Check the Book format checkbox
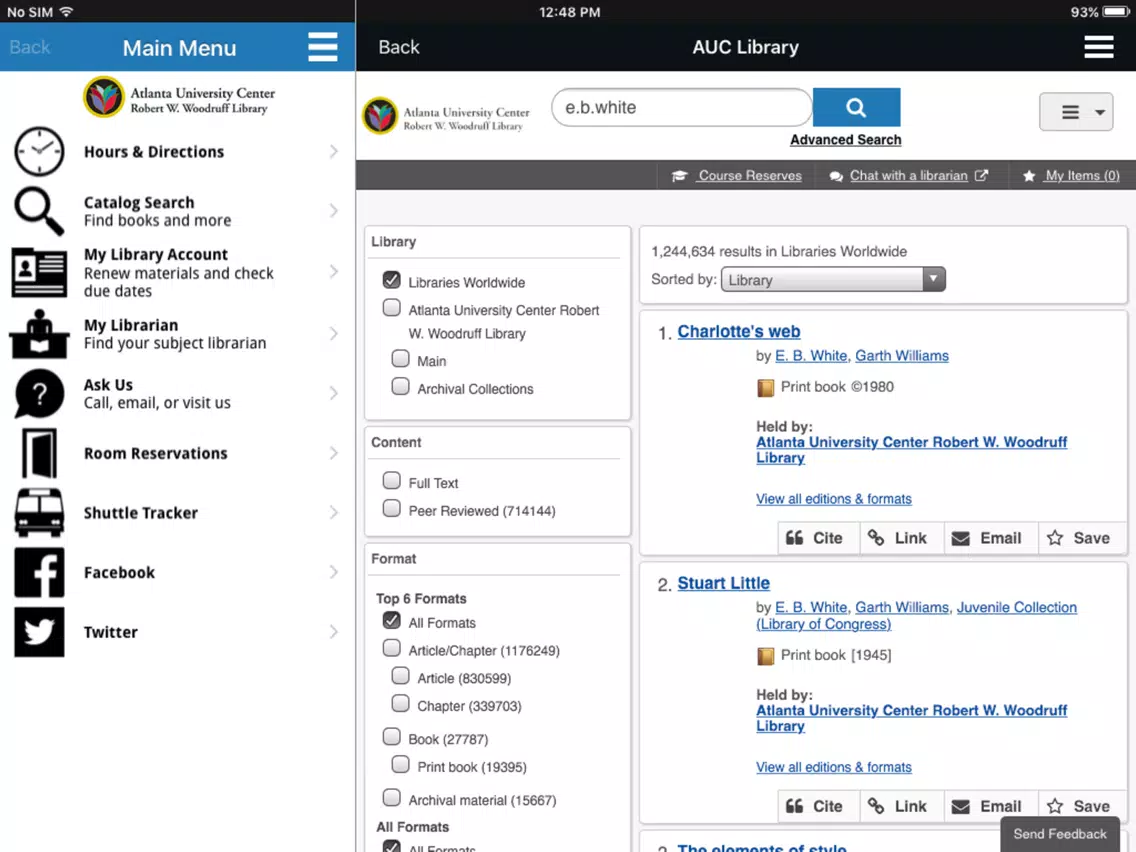Viewport: 1136px width, 852px height. coord(391,737)
